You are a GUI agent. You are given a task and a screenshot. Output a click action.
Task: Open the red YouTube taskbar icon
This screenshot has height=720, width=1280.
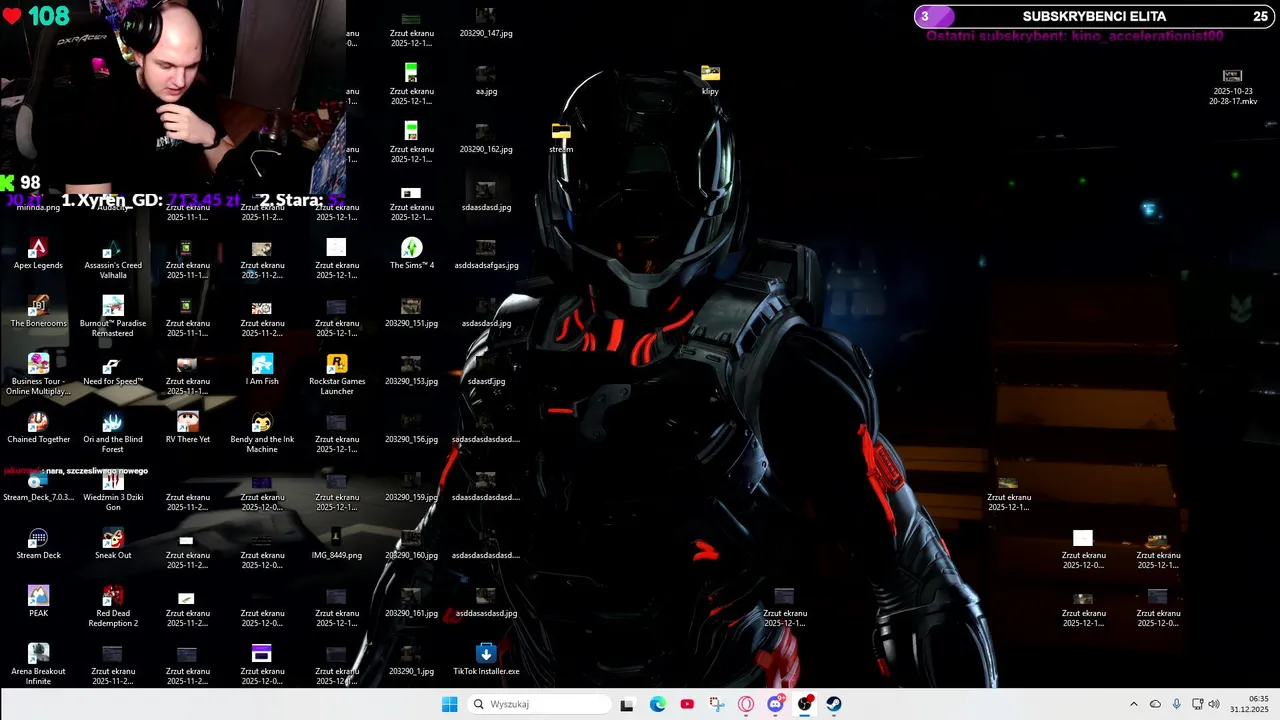(687, 704)
